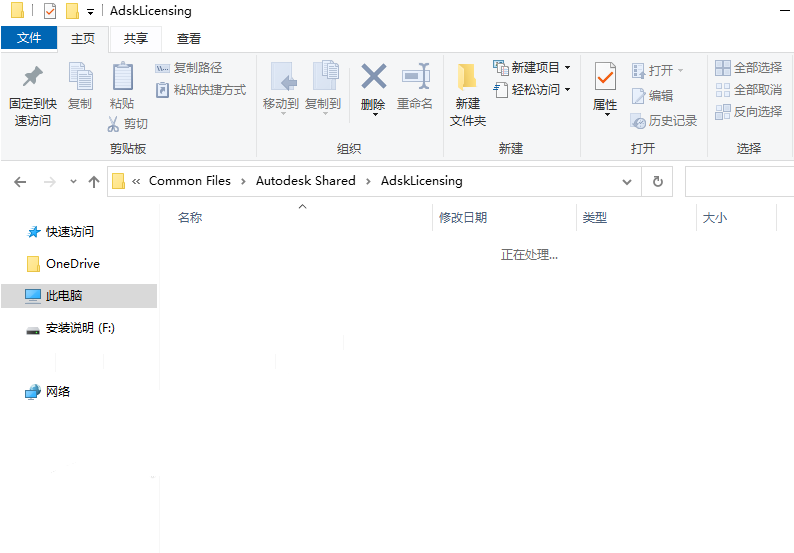The image size is (794, 553).
Task: Open the Properties (属性) dropdown arrow
Action: (607, 114)
